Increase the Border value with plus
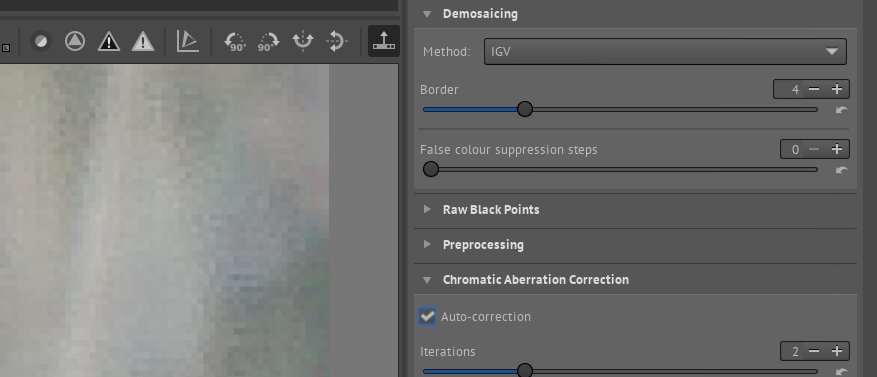This screenshot has height=377, width=877. click(837, 89)
